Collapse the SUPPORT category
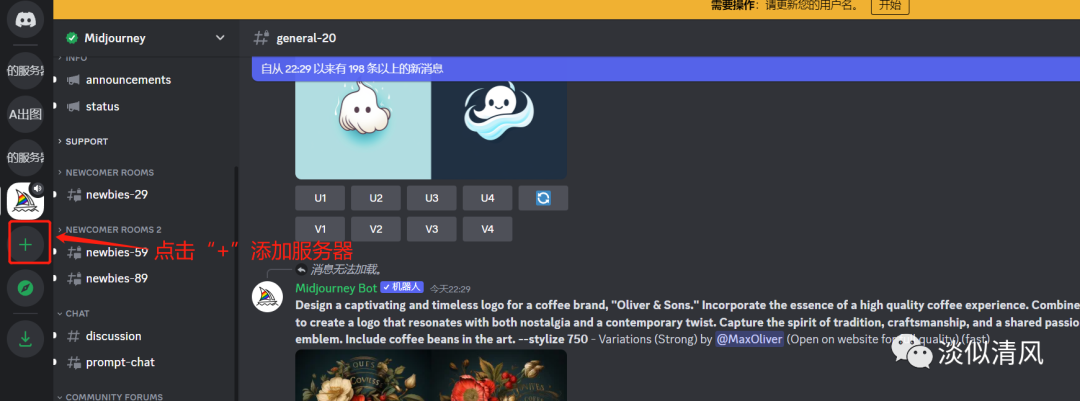Screen dimensions: 1080x401 (x=87, y=141)
